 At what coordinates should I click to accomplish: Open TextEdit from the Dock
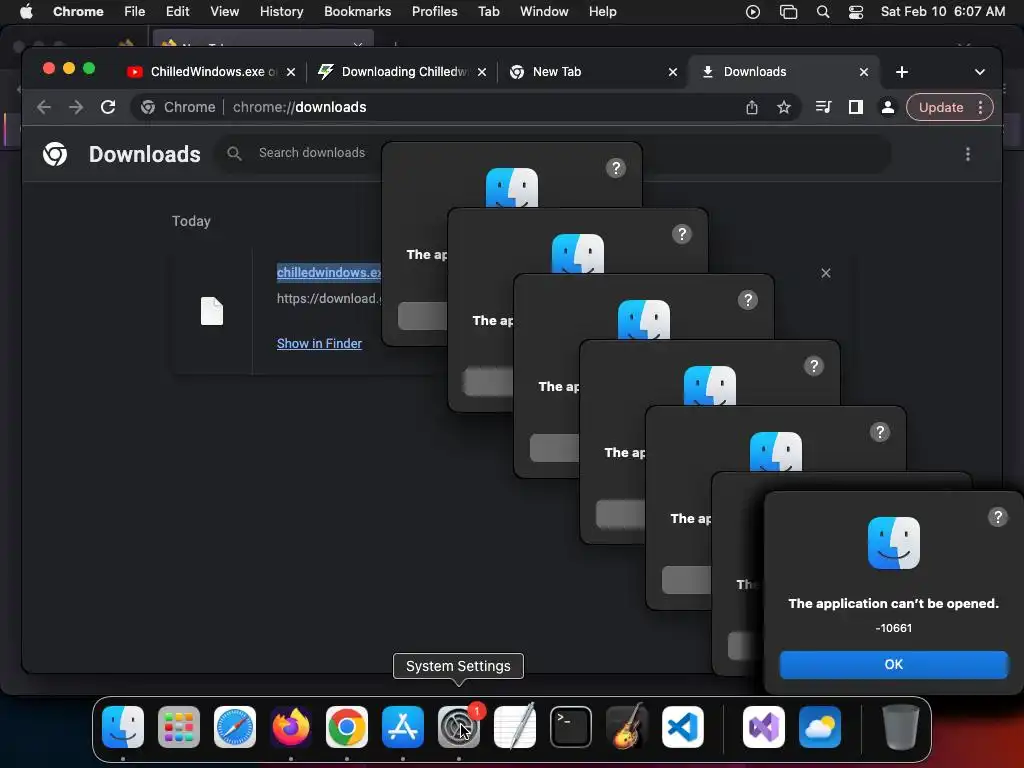click(x=515, y=727)
